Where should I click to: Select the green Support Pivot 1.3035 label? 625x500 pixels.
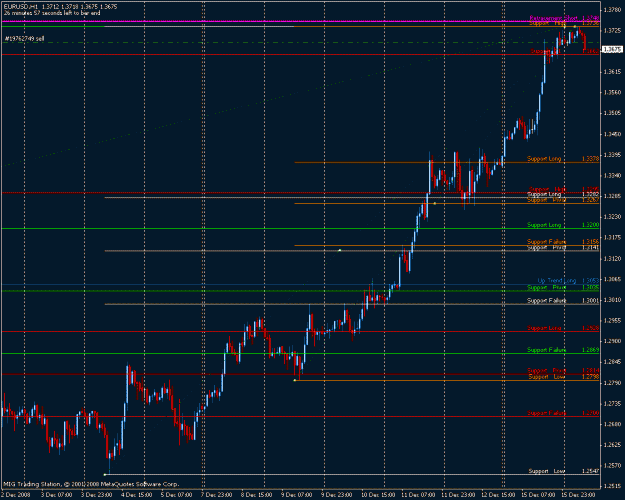point(563,287)
